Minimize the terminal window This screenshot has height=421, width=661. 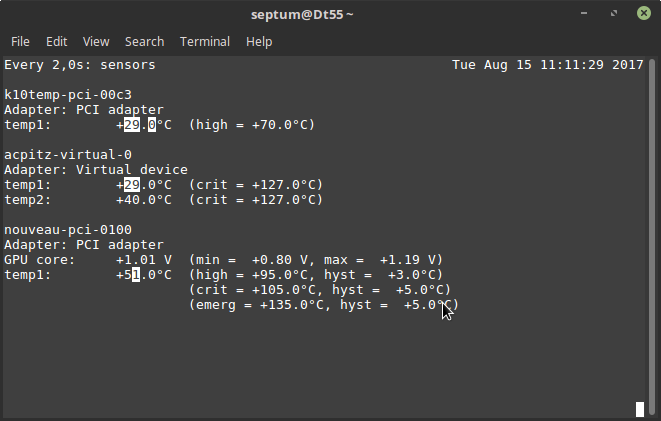584,13
